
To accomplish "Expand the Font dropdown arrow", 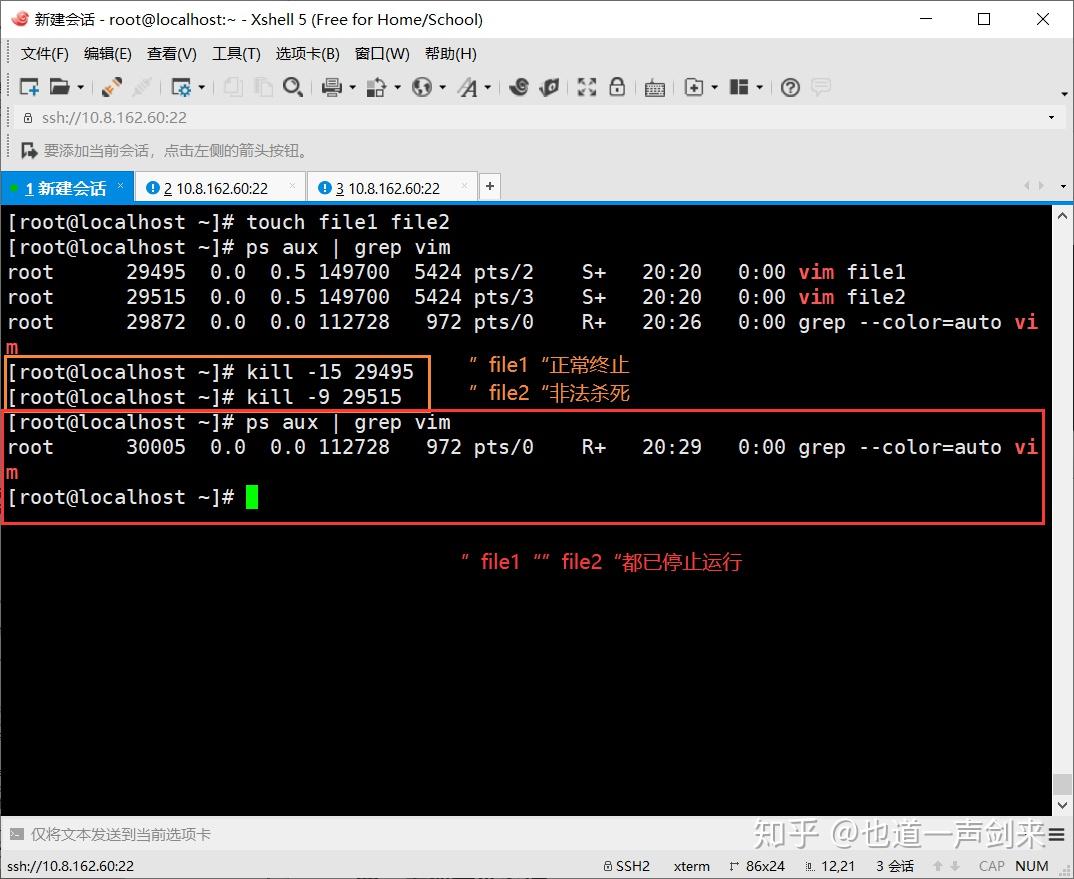I will (488, 87).
